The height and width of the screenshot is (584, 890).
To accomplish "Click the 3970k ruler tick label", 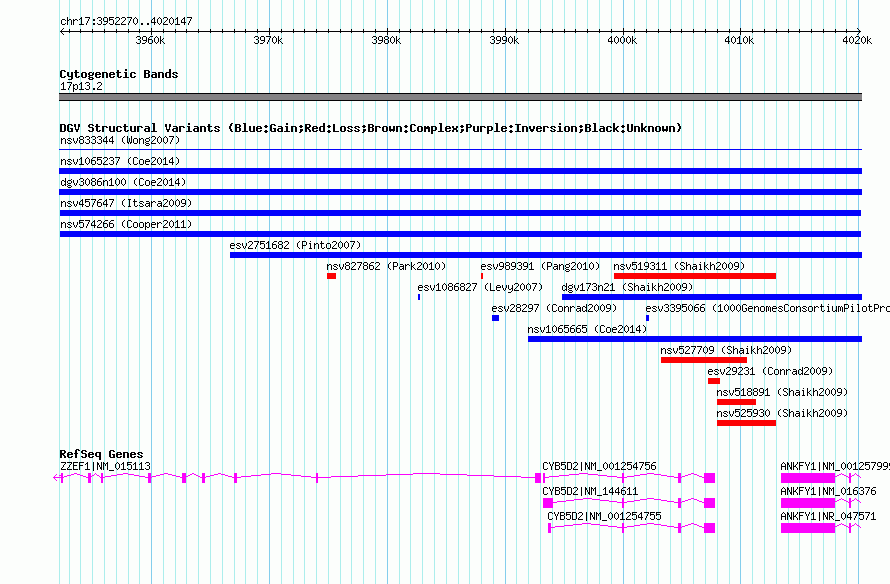I will pyautogui.click(x=268, y=40).
